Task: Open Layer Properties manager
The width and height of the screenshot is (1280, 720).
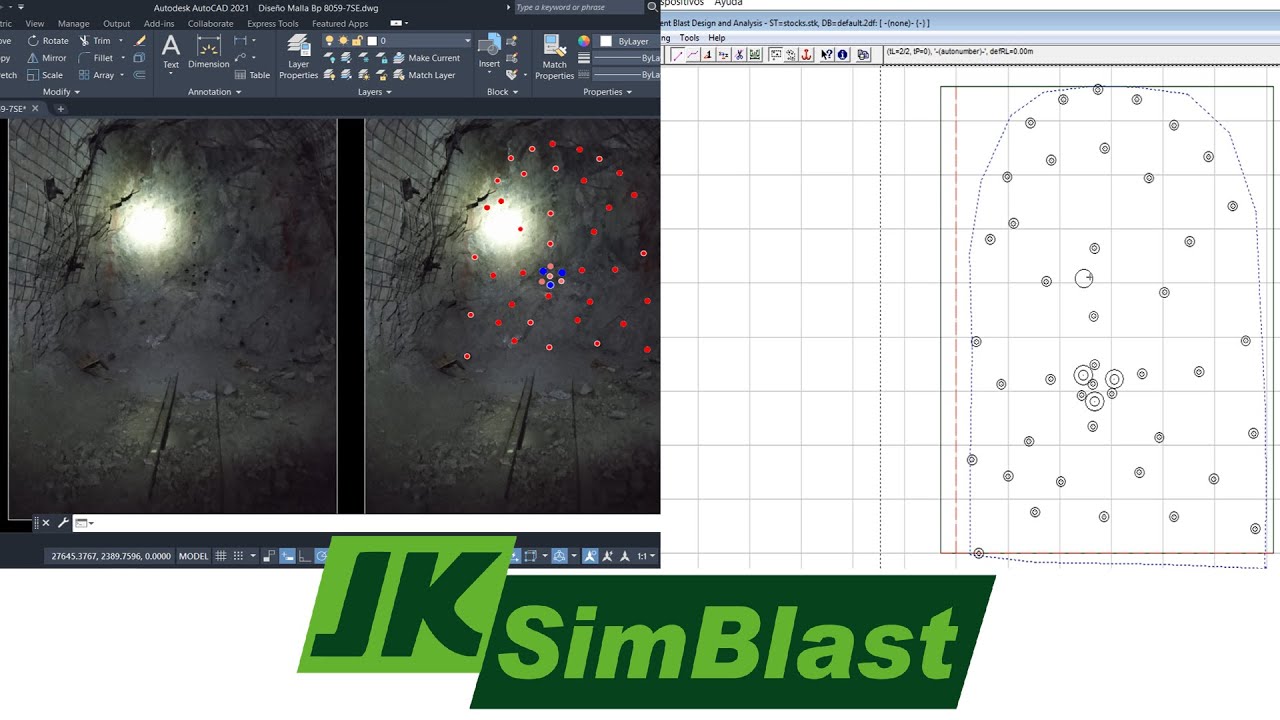Action: [298, 55]
